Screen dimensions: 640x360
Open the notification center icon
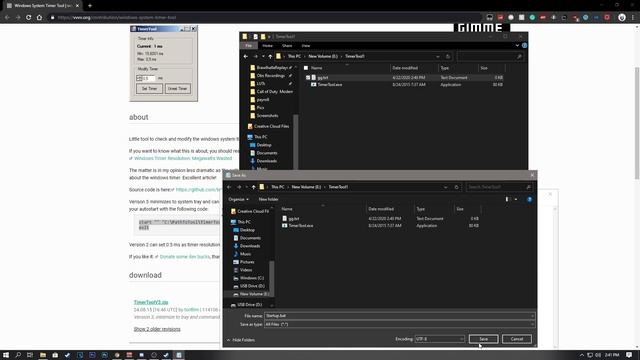[x=629, y=355]
